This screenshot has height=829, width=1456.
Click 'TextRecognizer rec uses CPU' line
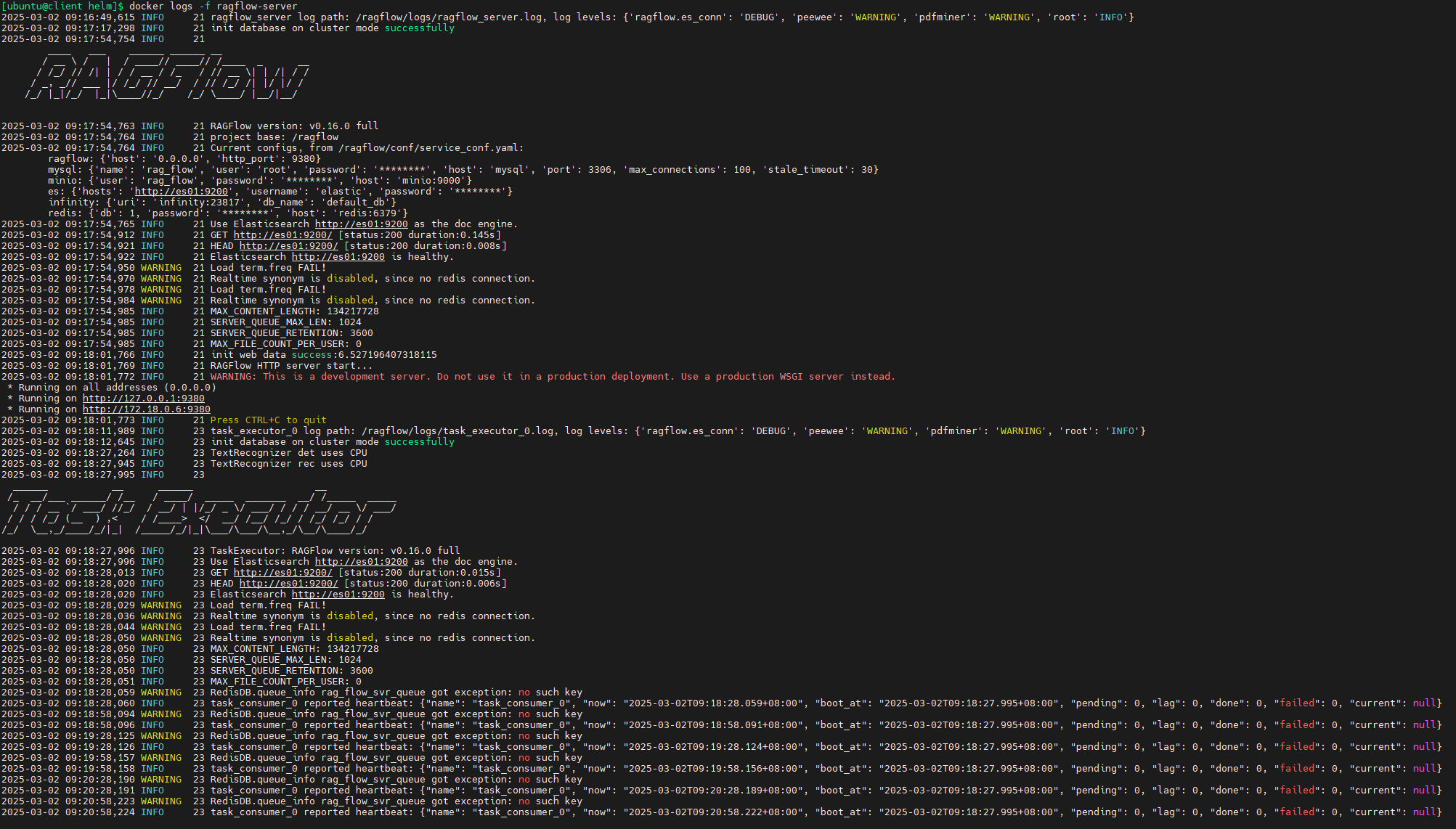(x=288, y=464)
